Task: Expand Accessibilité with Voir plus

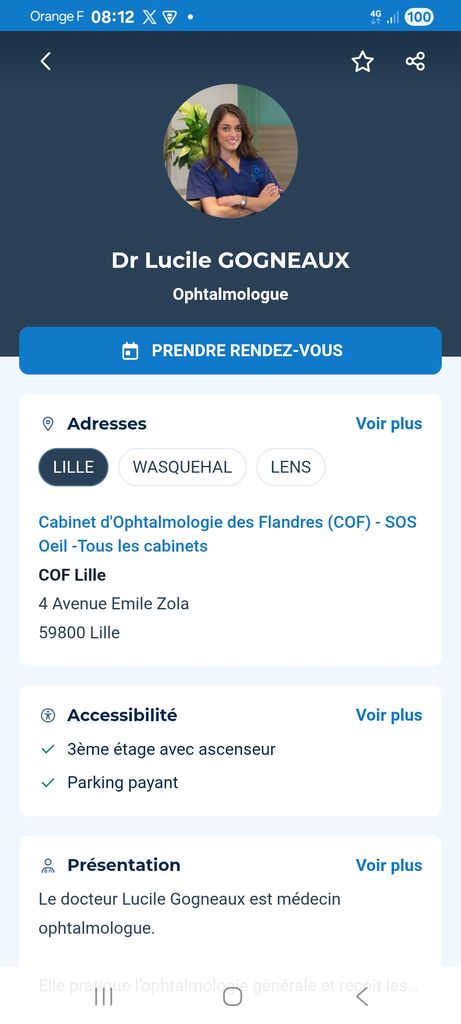Action: click(x=389, y=715)
